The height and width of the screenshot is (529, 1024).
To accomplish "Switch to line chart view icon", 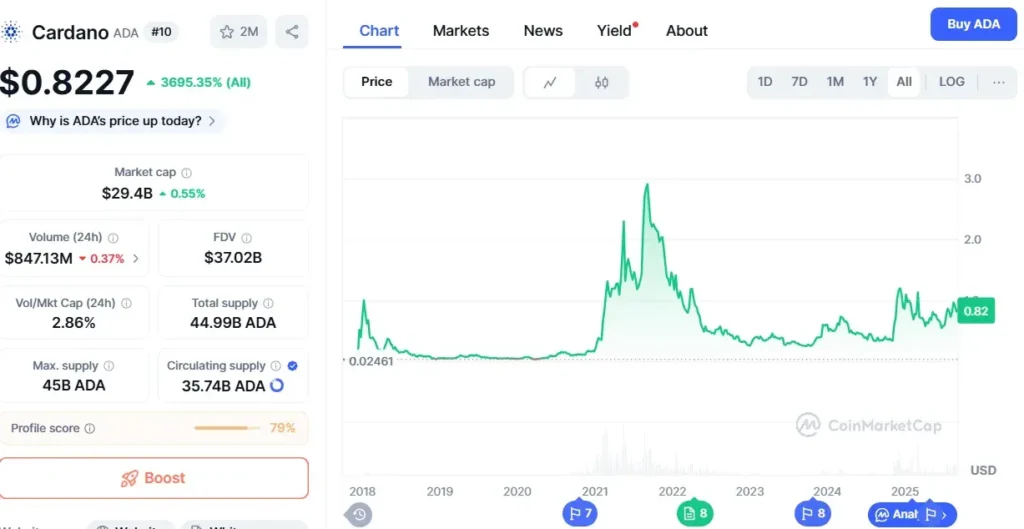I will pyautogui.click(x=550, y=82).
